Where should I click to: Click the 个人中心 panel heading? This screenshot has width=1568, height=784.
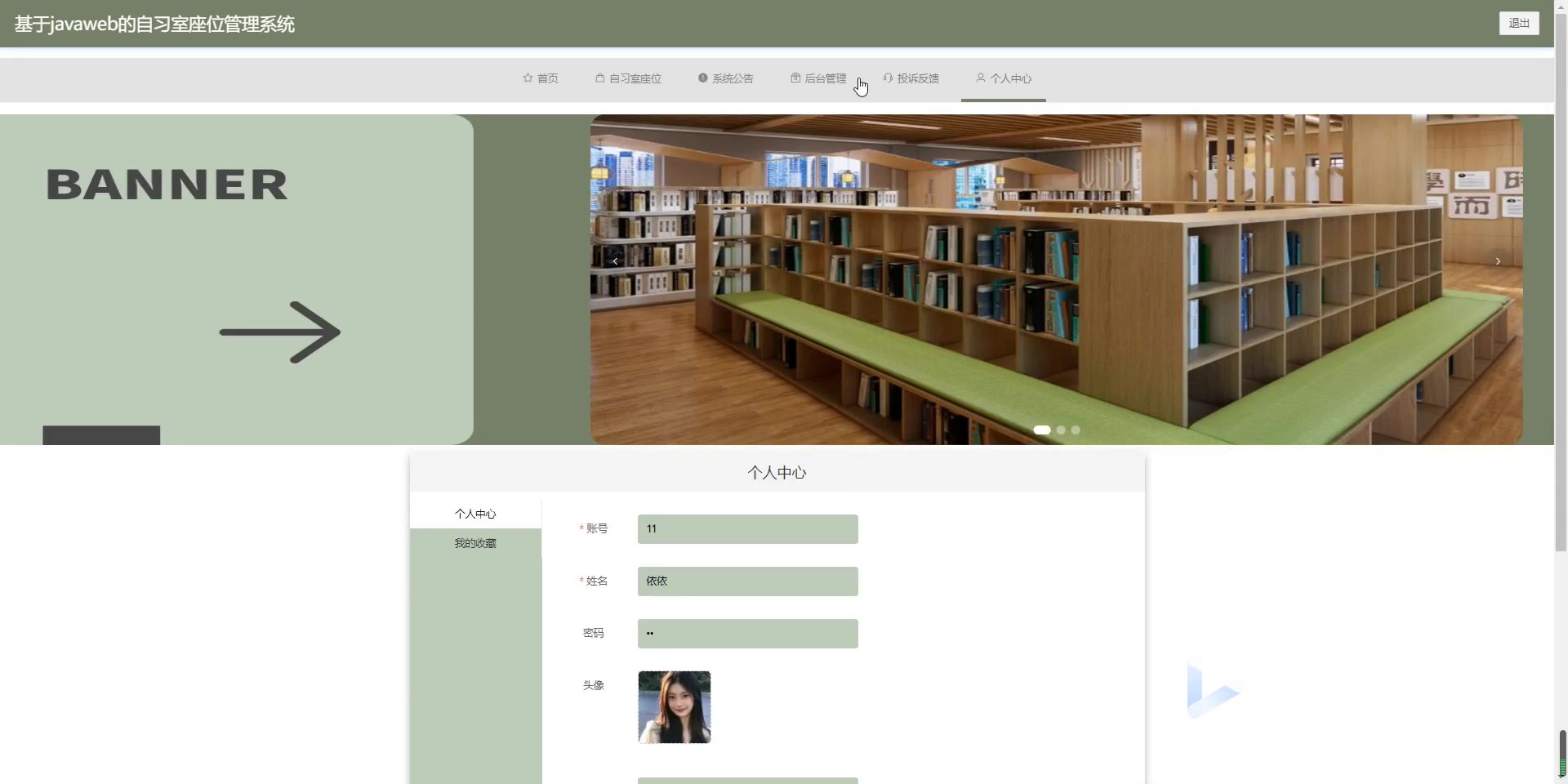(777, 473)
